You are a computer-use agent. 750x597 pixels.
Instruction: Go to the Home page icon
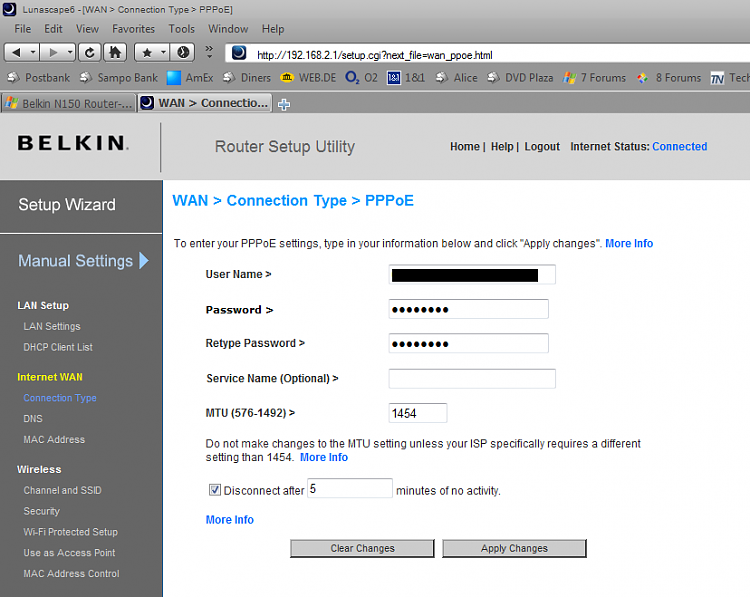click(x=115, y=52)
